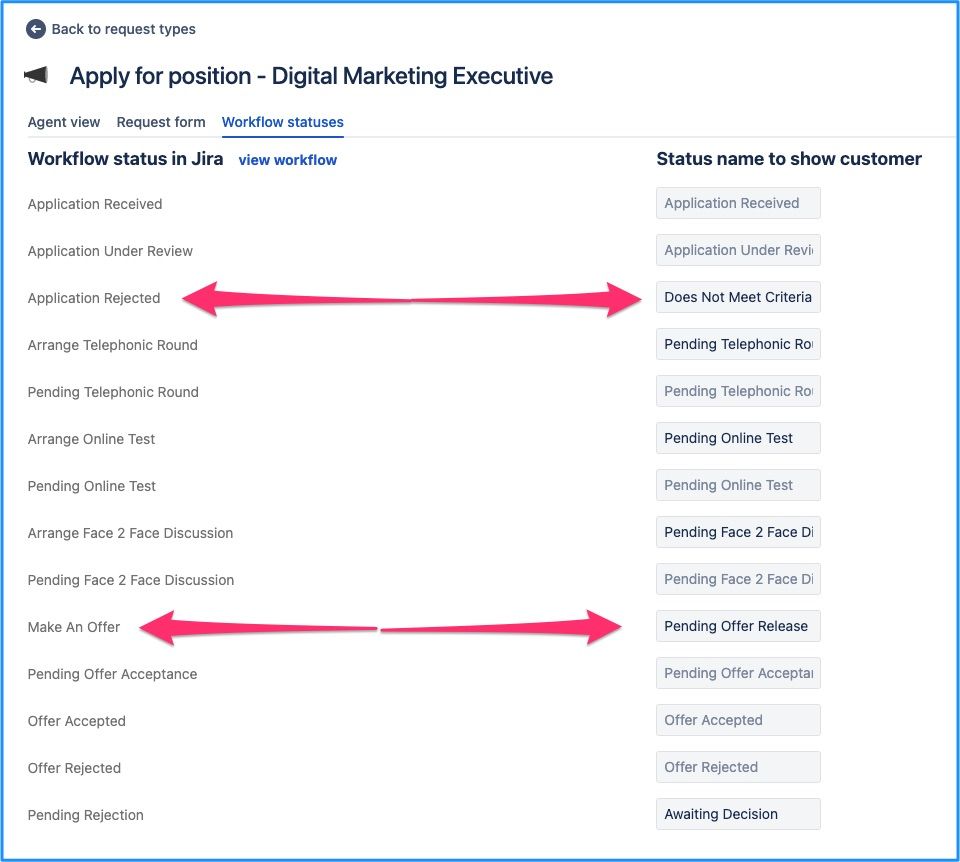Viewport: 960px width, 862px height.
Task: Open the Agent view tab
Action: (x=64, y=122)
